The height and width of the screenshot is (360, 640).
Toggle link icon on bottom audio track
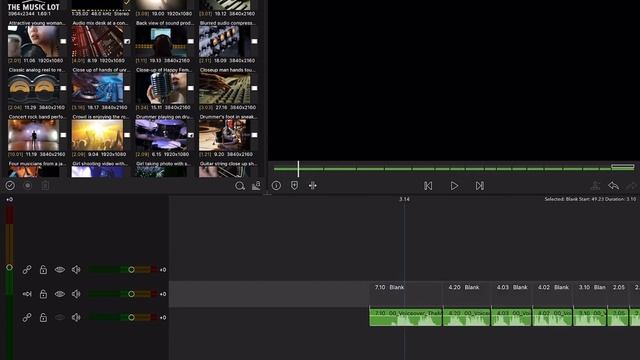click(x=27, y=318)
